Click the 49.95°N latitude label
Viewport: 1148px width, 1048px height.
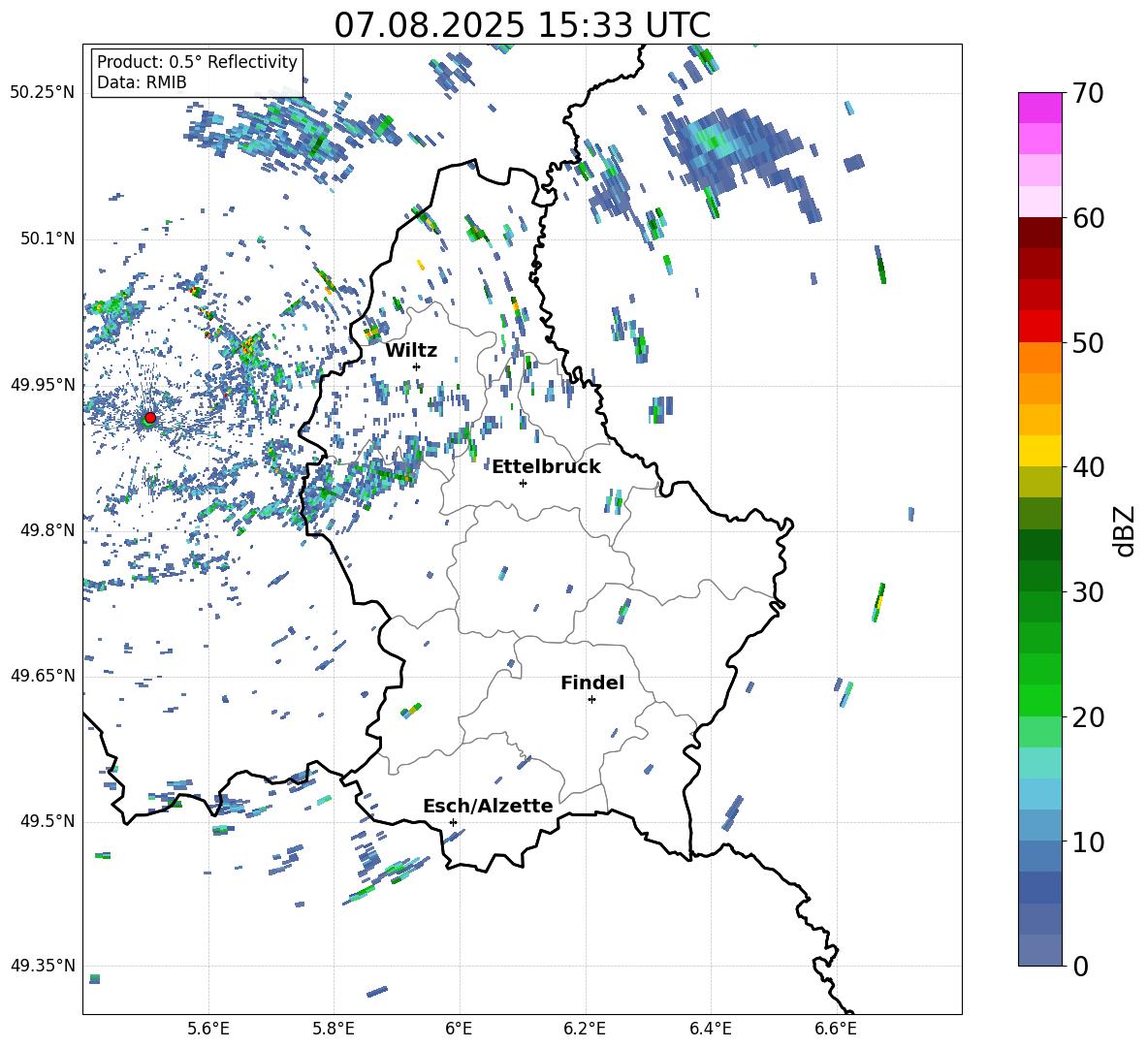[43, 385]
